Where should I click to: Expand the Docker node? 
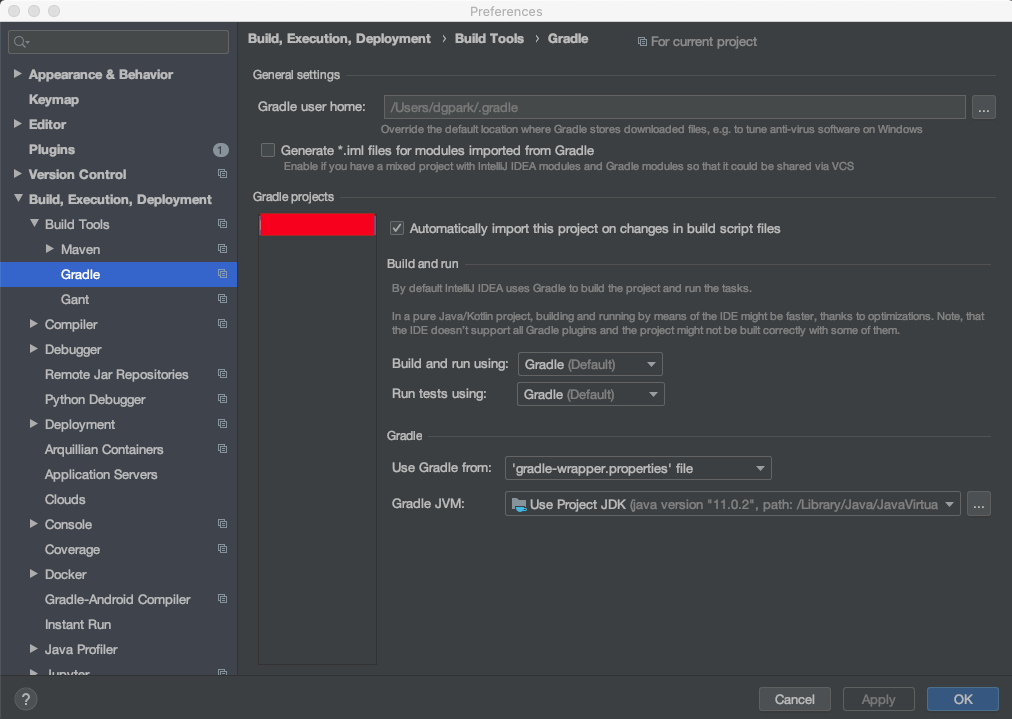tap(34, 574)
